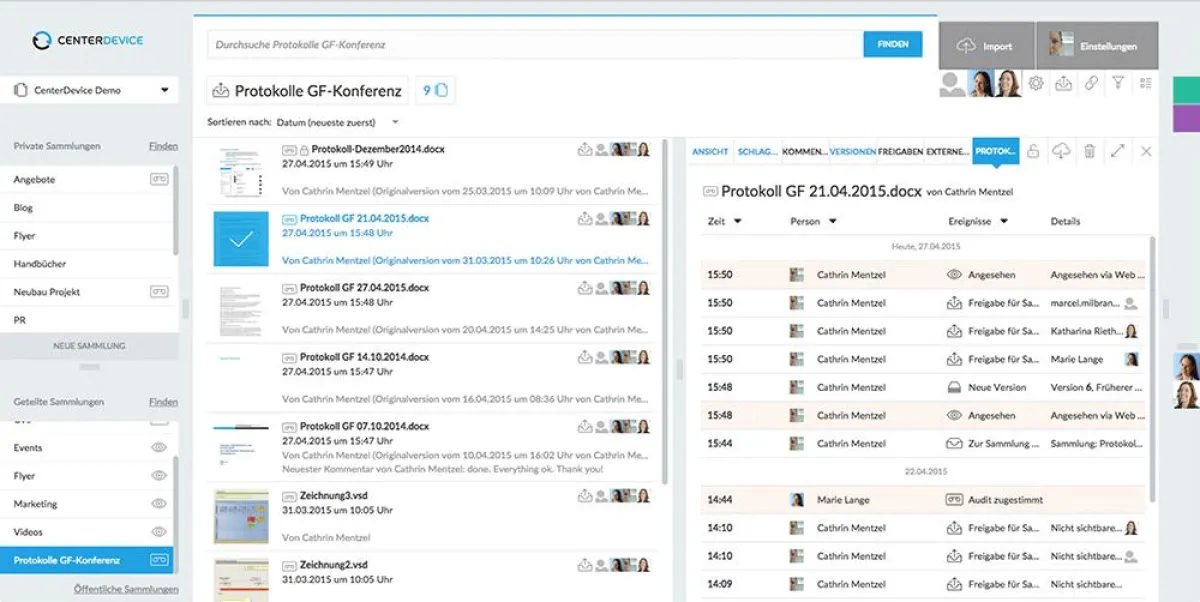This screenshot has height=602, width=1200.
Task: Expand the detail panel to fullscreen
Action: 1117,151
